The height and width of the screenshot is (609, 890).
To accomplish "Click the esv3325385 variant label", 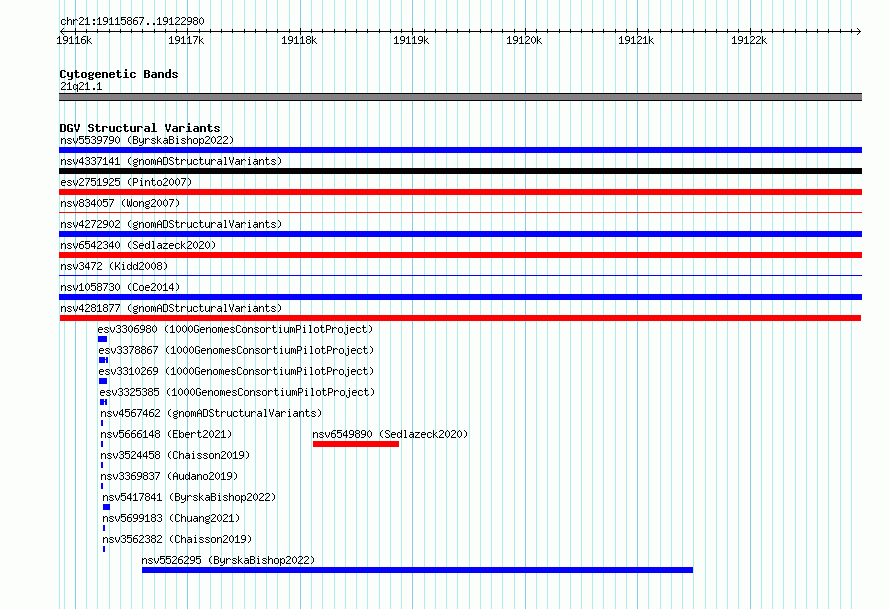I will coord(237,392).
